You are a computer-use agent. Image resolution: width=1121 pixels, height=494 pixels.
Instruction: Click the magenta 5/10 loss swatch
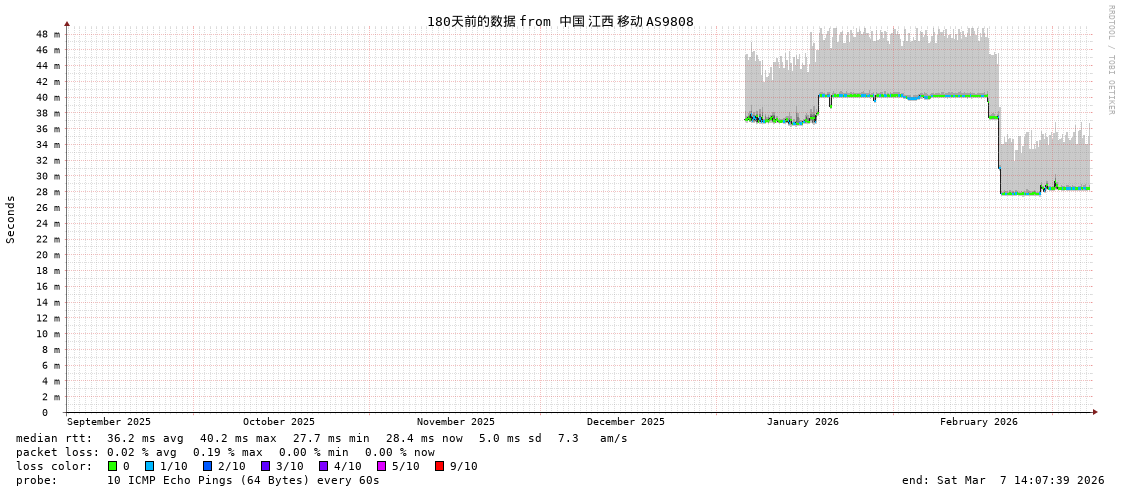[381, 466]
